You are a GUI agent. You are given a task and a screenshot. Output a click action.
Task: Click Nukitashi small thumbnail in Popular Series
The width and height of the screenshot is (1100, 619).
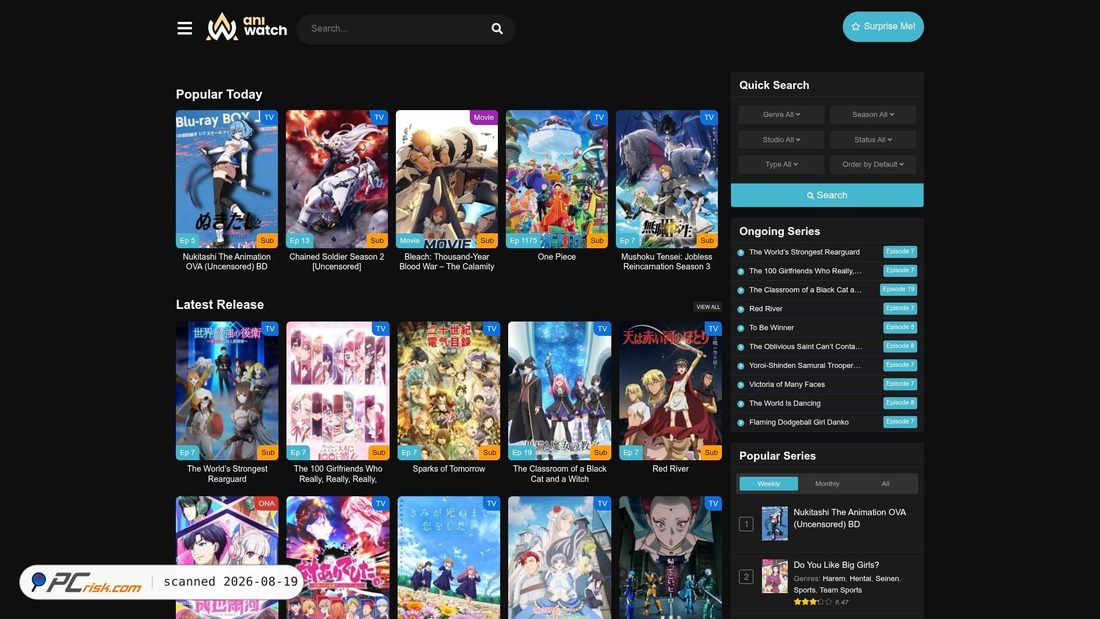(774, 524)
